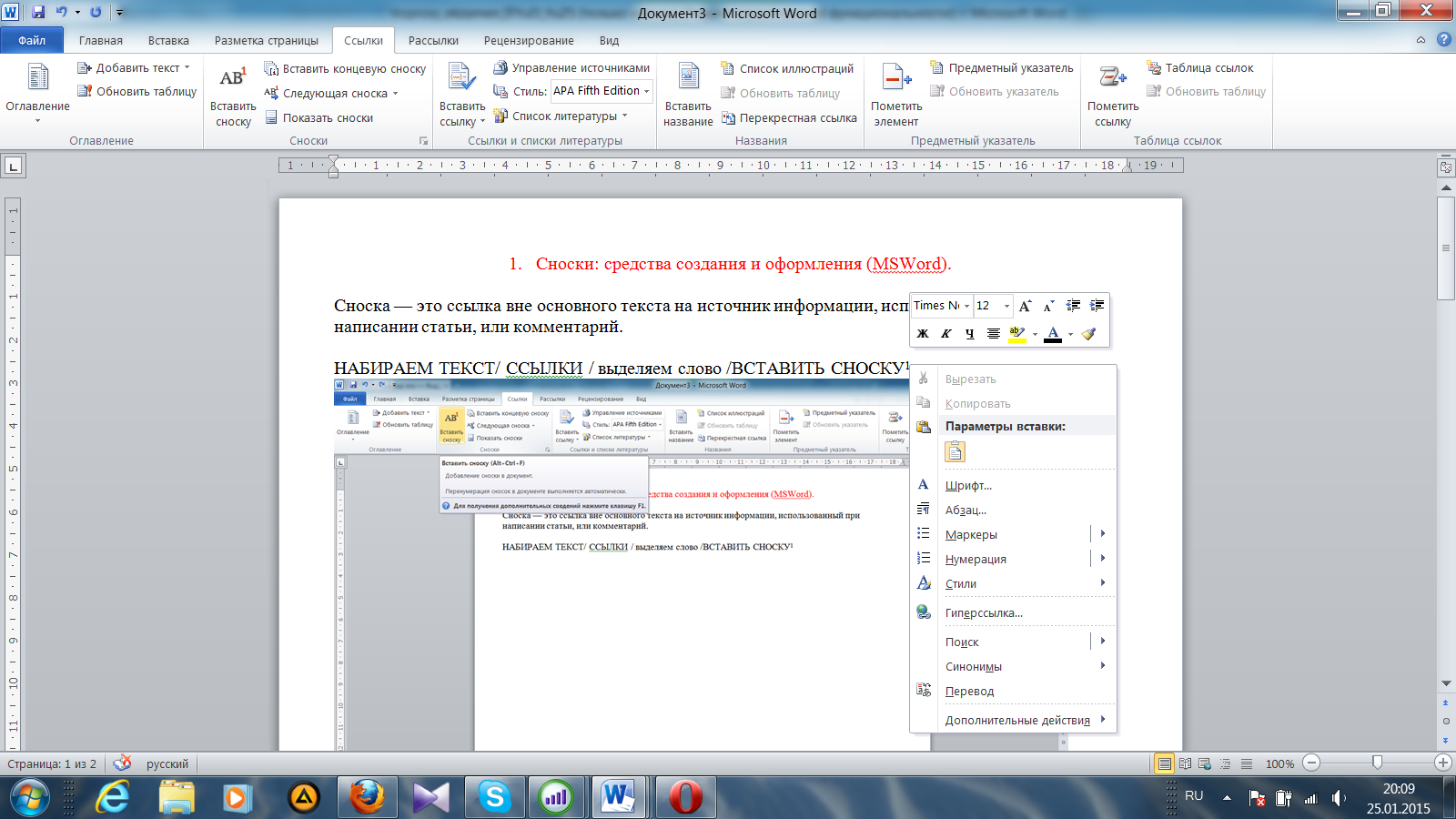Click vertical scrollbar down arrow
1456x819 pixels.
(x=1446, y=683)
